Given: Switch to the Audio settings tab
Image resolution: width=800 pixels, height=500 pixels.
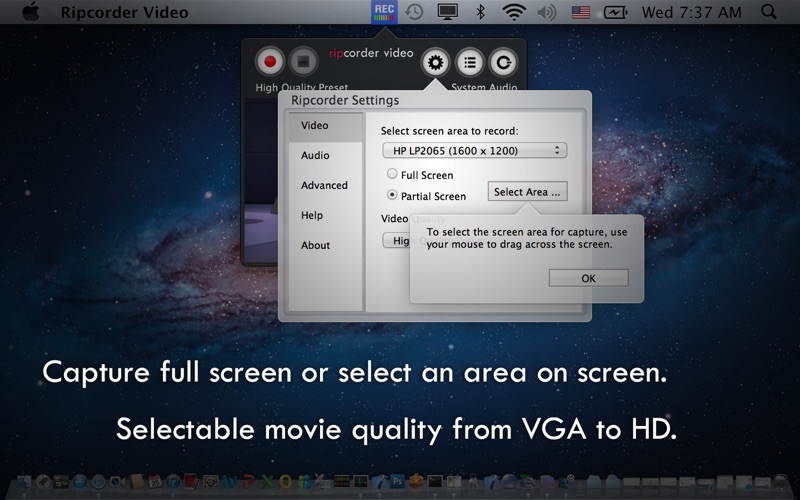Looking at the screenshot, I should pyautogui.click(x=315, y=155).
